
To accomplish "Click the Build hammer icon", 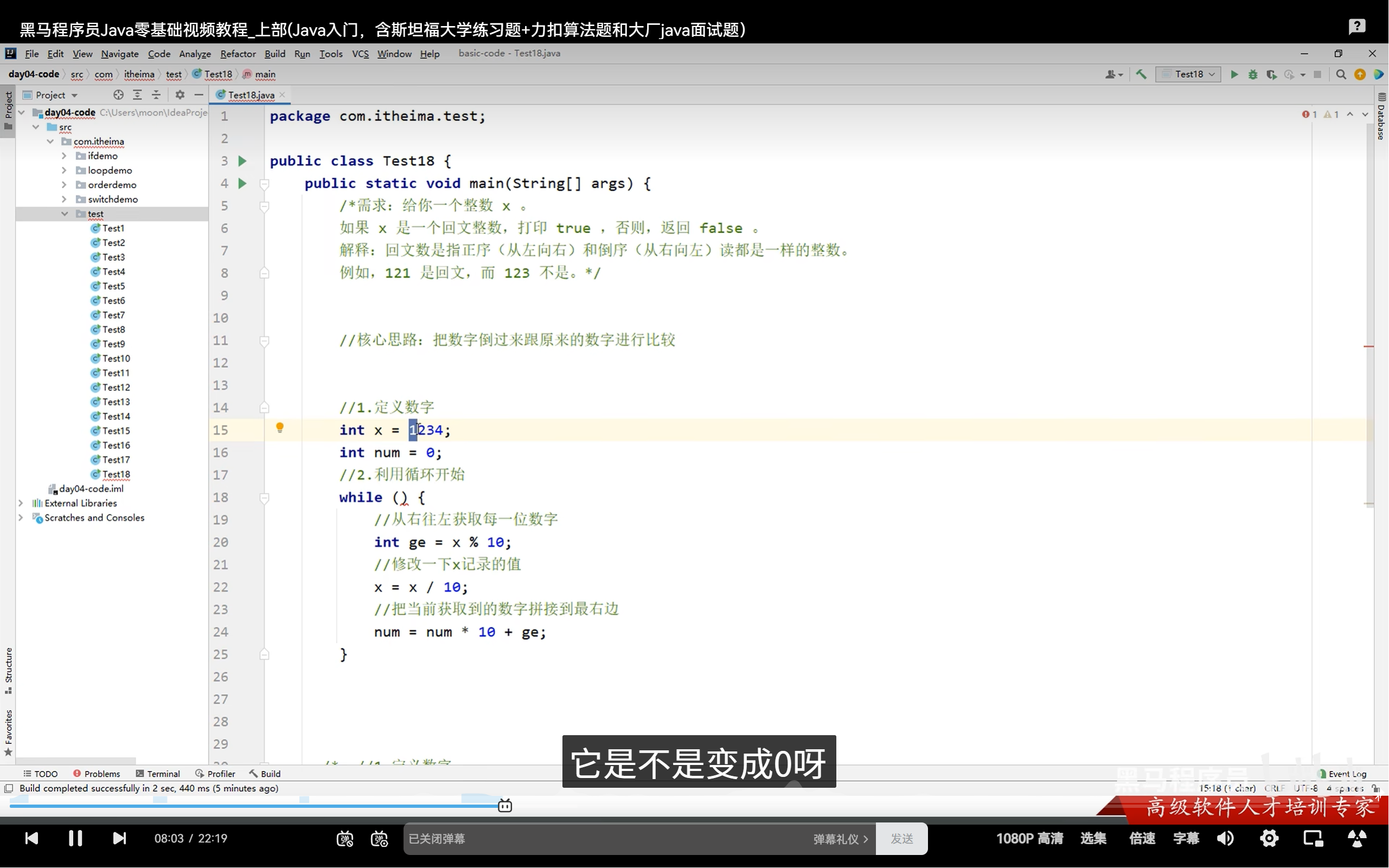I will click(1141, 75).
